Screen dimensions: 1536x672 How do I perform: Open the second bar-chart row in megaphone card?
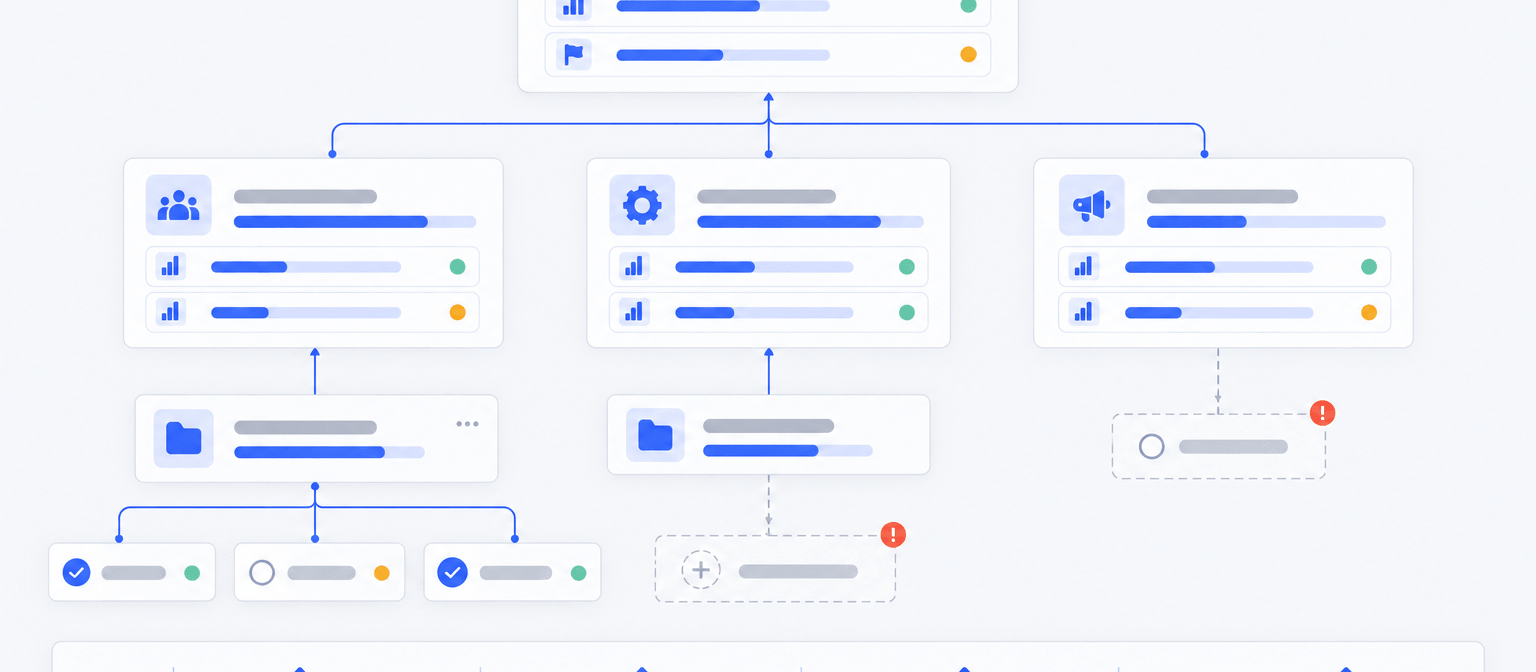click(1224, 312)
